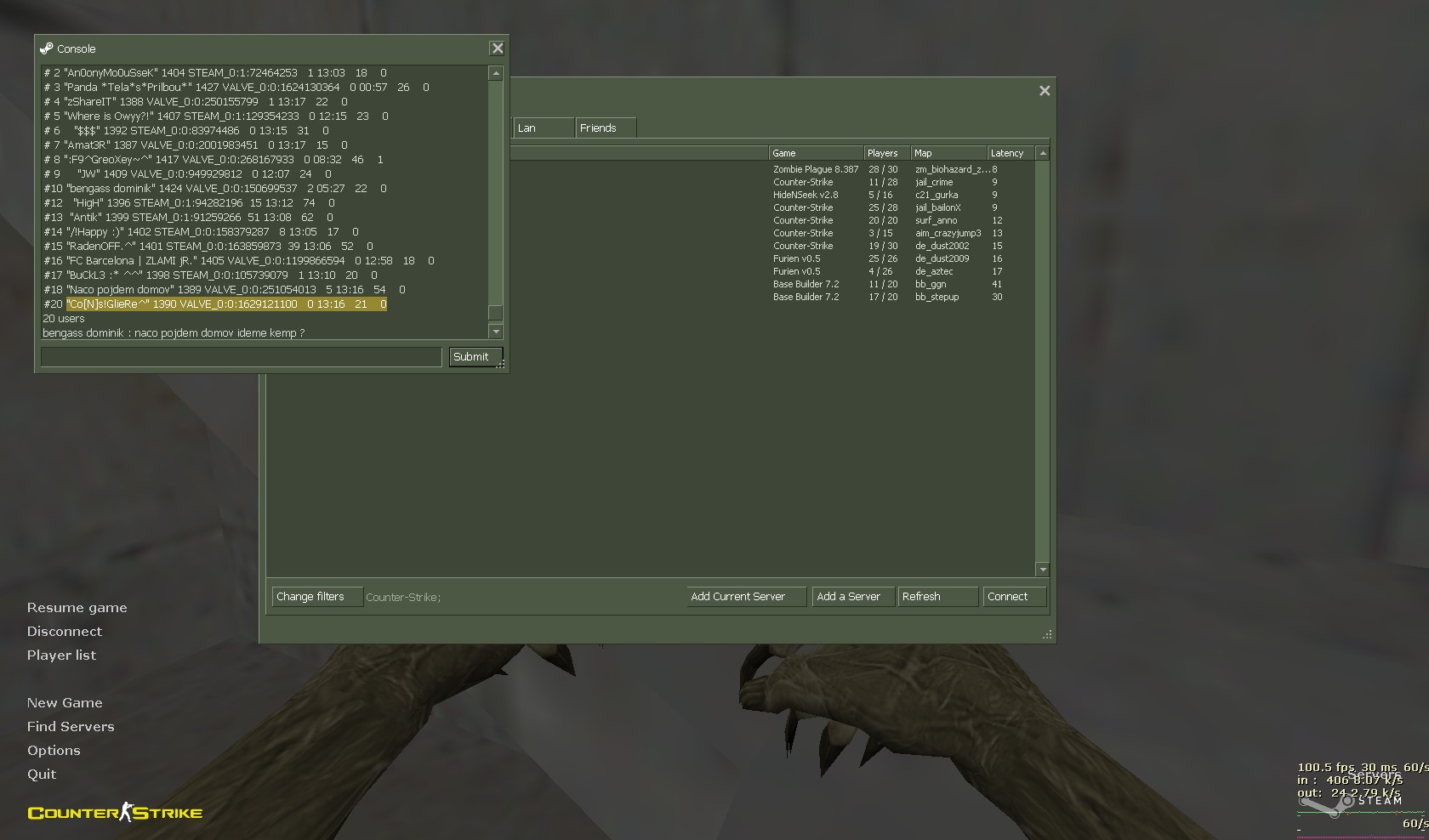This screenshot has width=1429, height=840.
Task: Click console scrollbar thumb
Action: 496,312
